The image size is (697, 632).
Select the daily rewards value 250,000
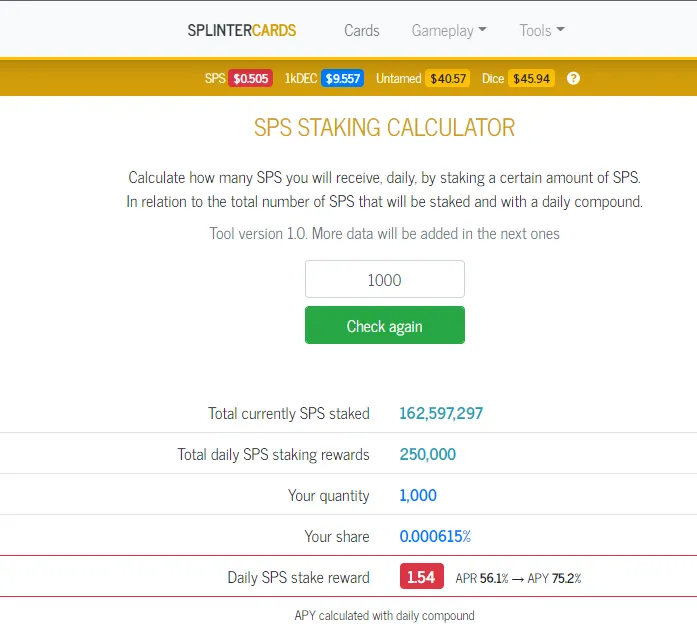tap(428, 454)
